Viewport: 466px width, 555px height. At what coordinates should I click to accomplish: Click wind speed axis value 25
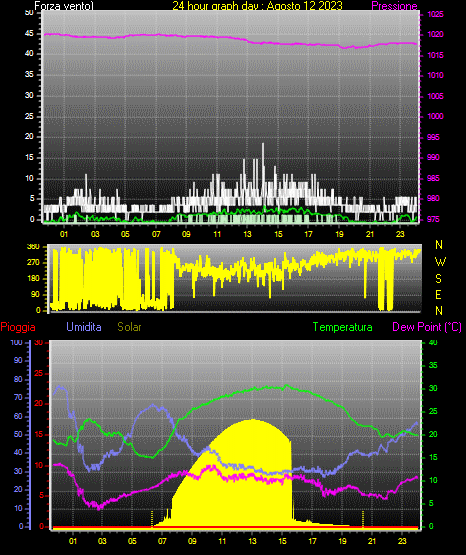pos(29,116)
